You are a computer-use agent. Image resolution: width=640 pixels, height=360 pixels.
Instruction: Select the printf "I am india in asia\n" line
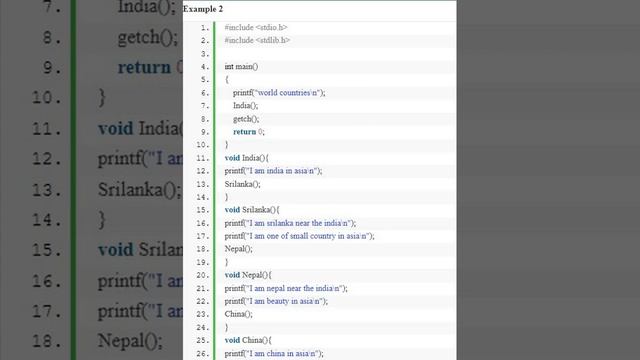point(273,171)
